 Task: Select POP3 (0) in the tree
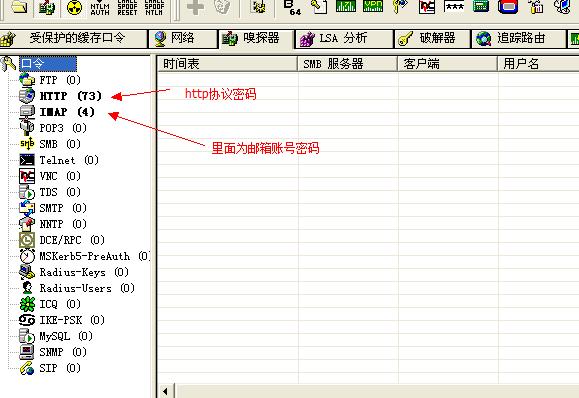[63, 128]
